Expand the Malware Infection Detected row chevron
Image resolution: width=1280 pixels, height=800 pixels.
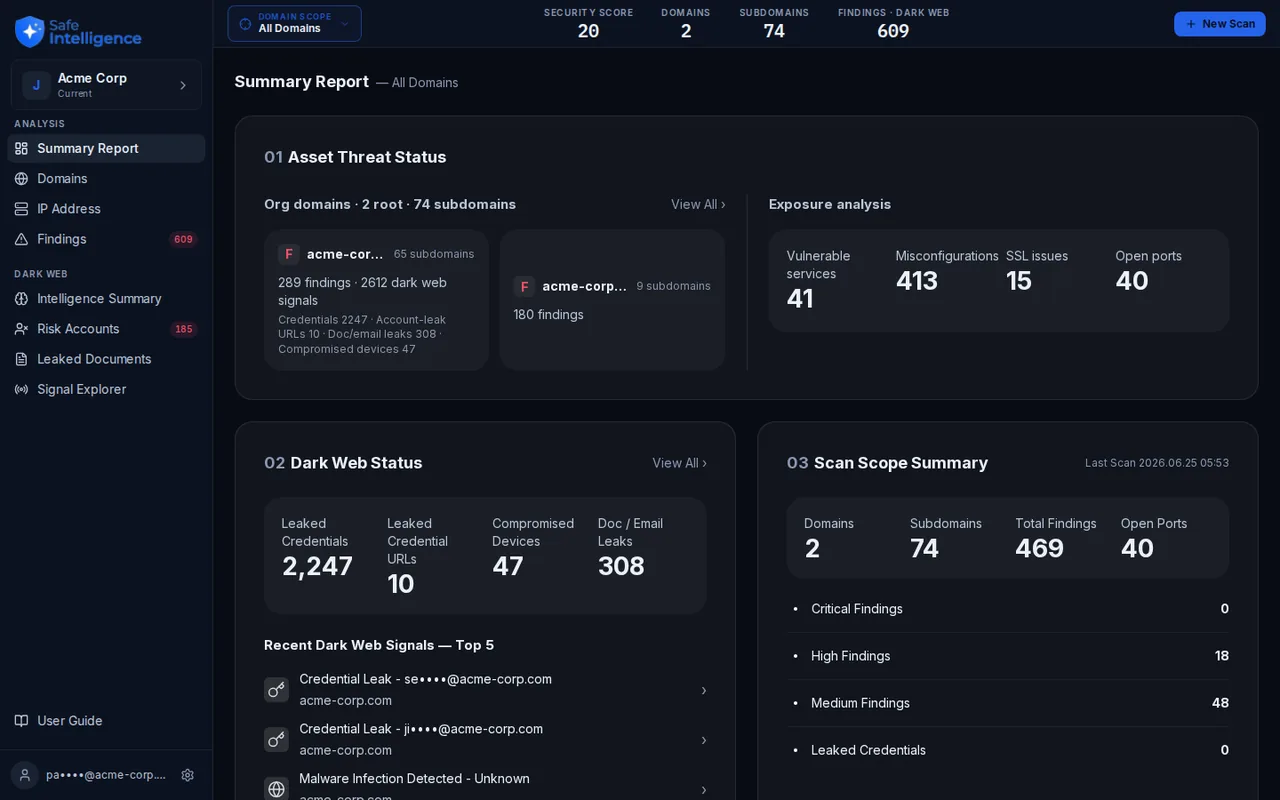tap(703, 789)
